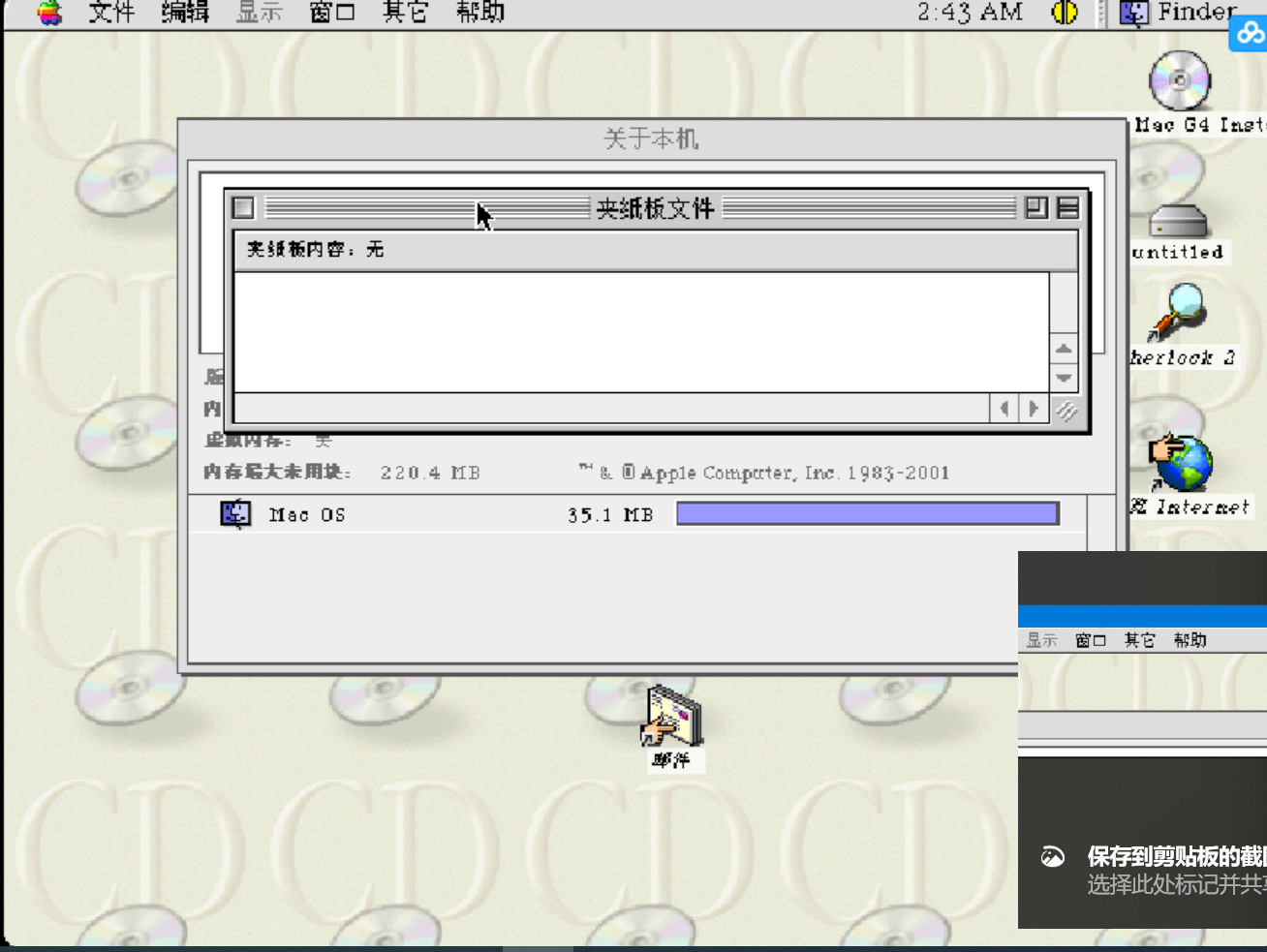Click the volume icon beside the clock
This screenshot has width=1267, height=952.
[x=1063, y=13]
